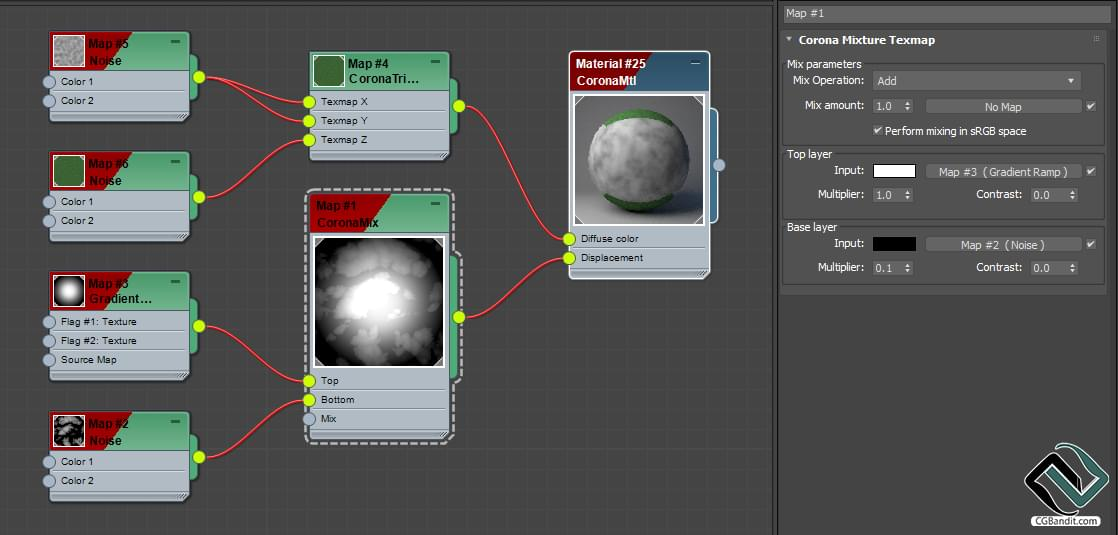Open Map #3 (Gradient Ramp) button
The width and height of the screenshot is (1118, 535).
[x=1003, y=171]
